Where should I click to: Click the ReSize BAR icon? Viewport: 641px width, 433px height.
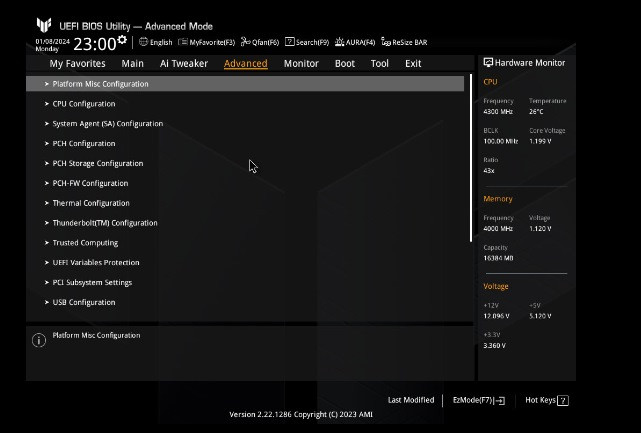click(x=385, y=42)
